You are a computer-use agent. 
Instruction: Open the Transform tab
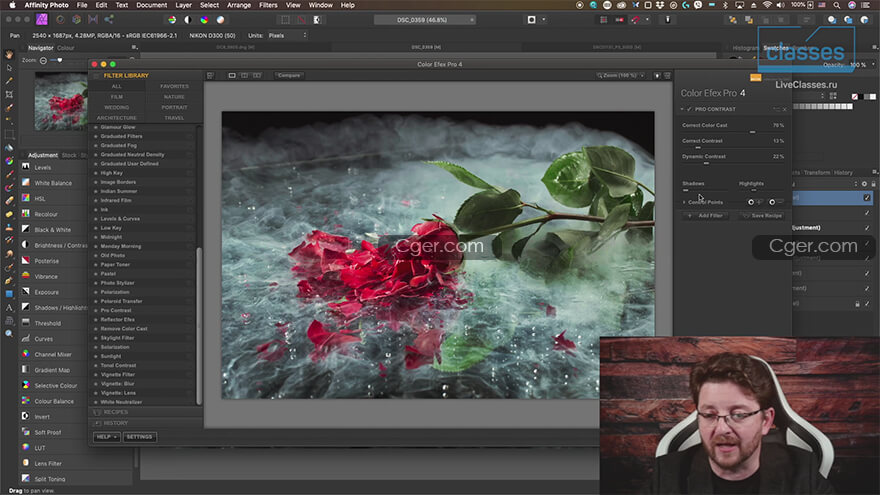[x=817, y=172]
